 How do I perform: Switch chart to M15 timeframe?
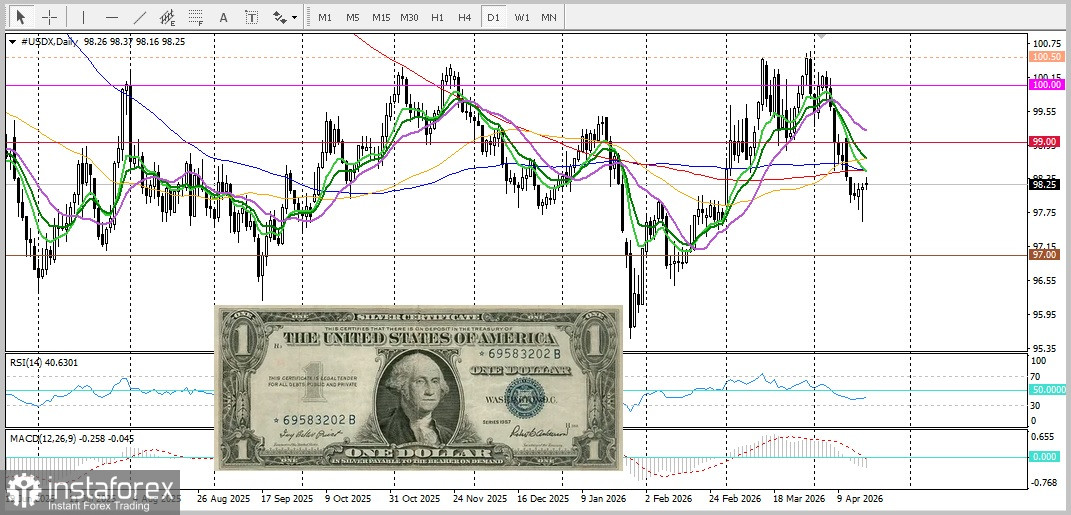(381, 17)
